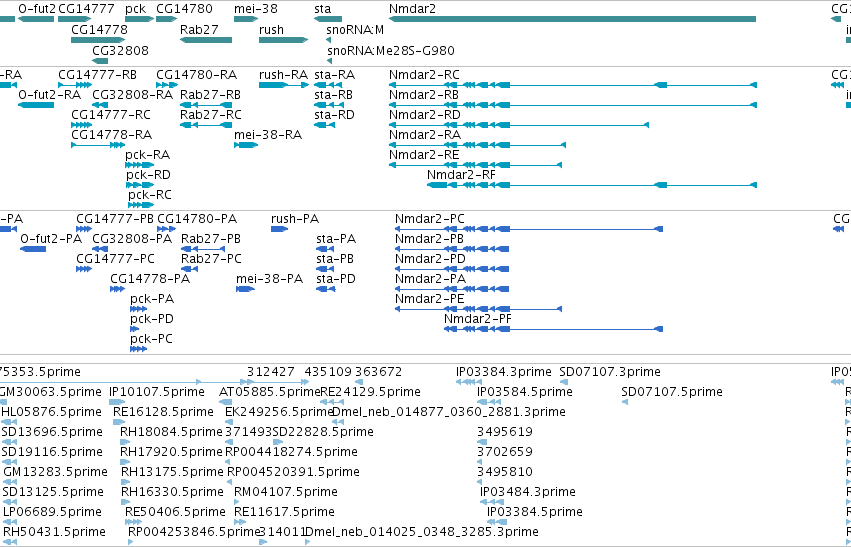The width and height of the screenshot is (851, 547).
Task: Select the RE16128.5prime EST label
Action: [x=163, y=412]
